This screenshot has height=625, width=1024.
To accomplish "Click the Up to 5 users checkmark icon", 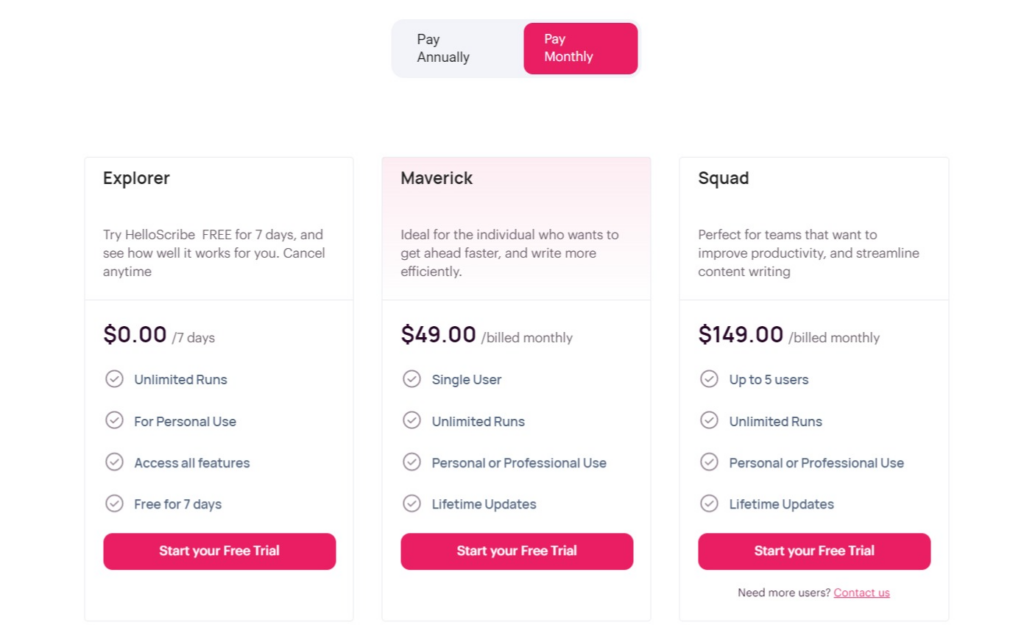I will 709,379.
